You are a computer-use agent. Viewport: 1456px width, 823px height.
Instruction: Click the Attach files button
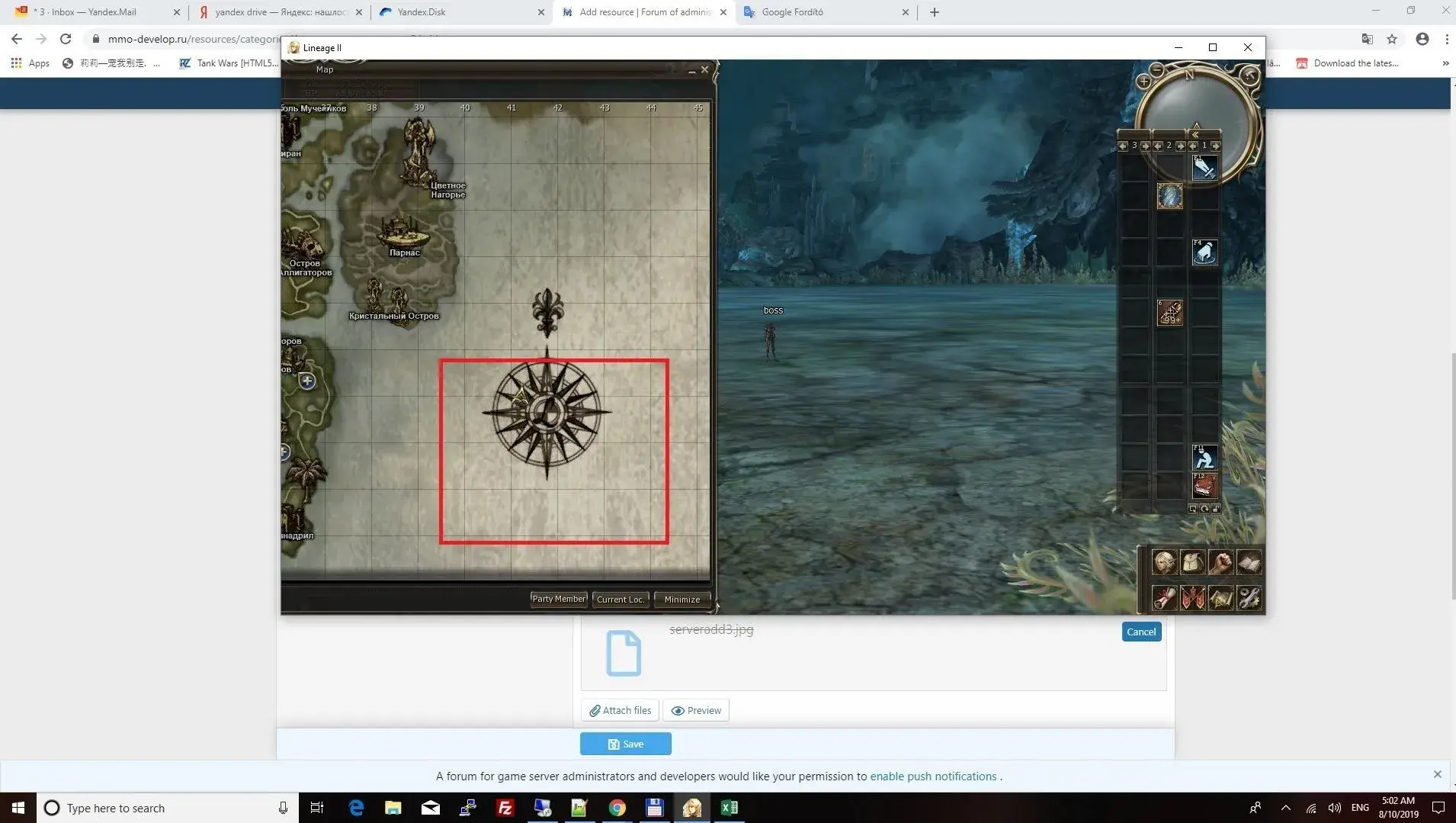pos(621,710)
